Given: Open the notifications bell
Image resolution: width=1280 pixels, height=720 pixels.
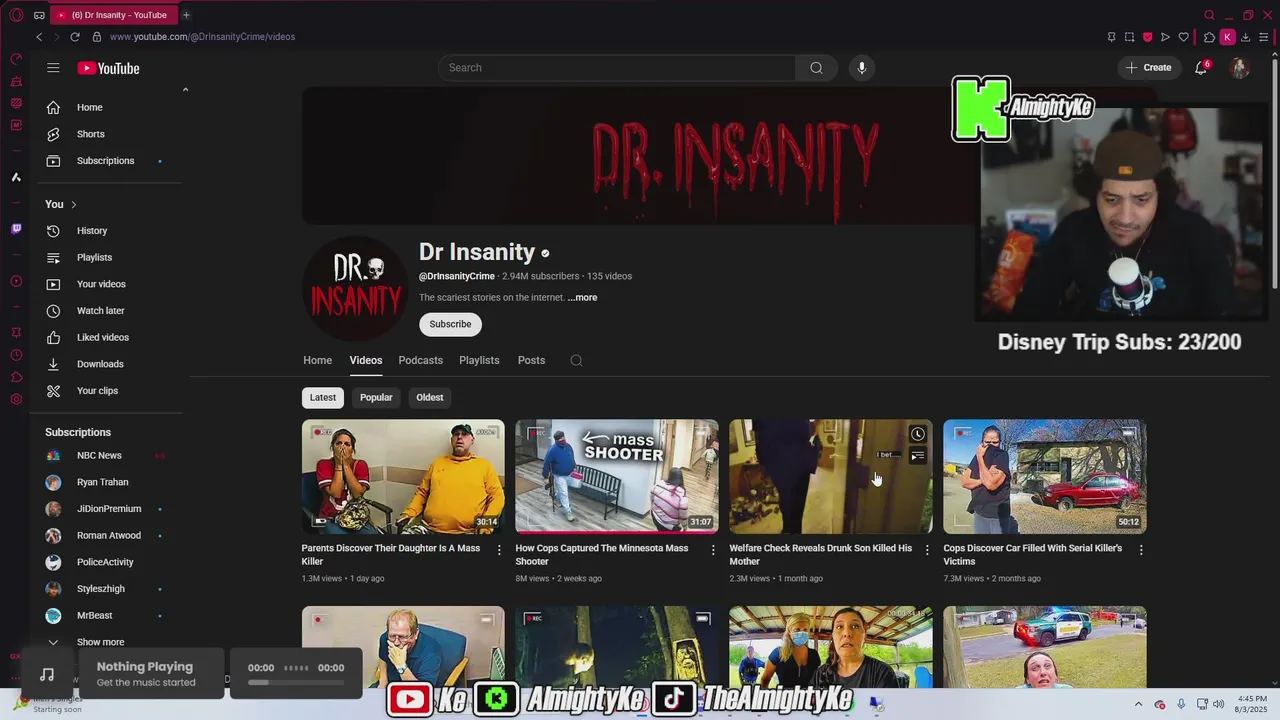Looking at the screenshot, I should click(x=1201, y=68).
